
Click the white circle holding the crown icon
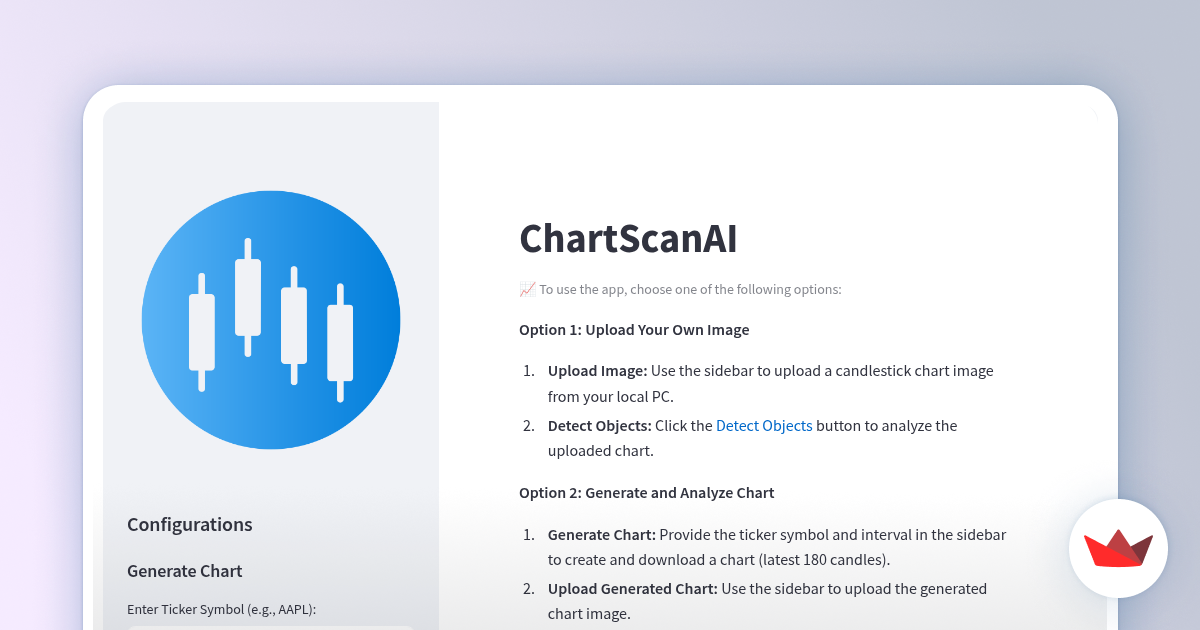click(x=1118, y=548)
